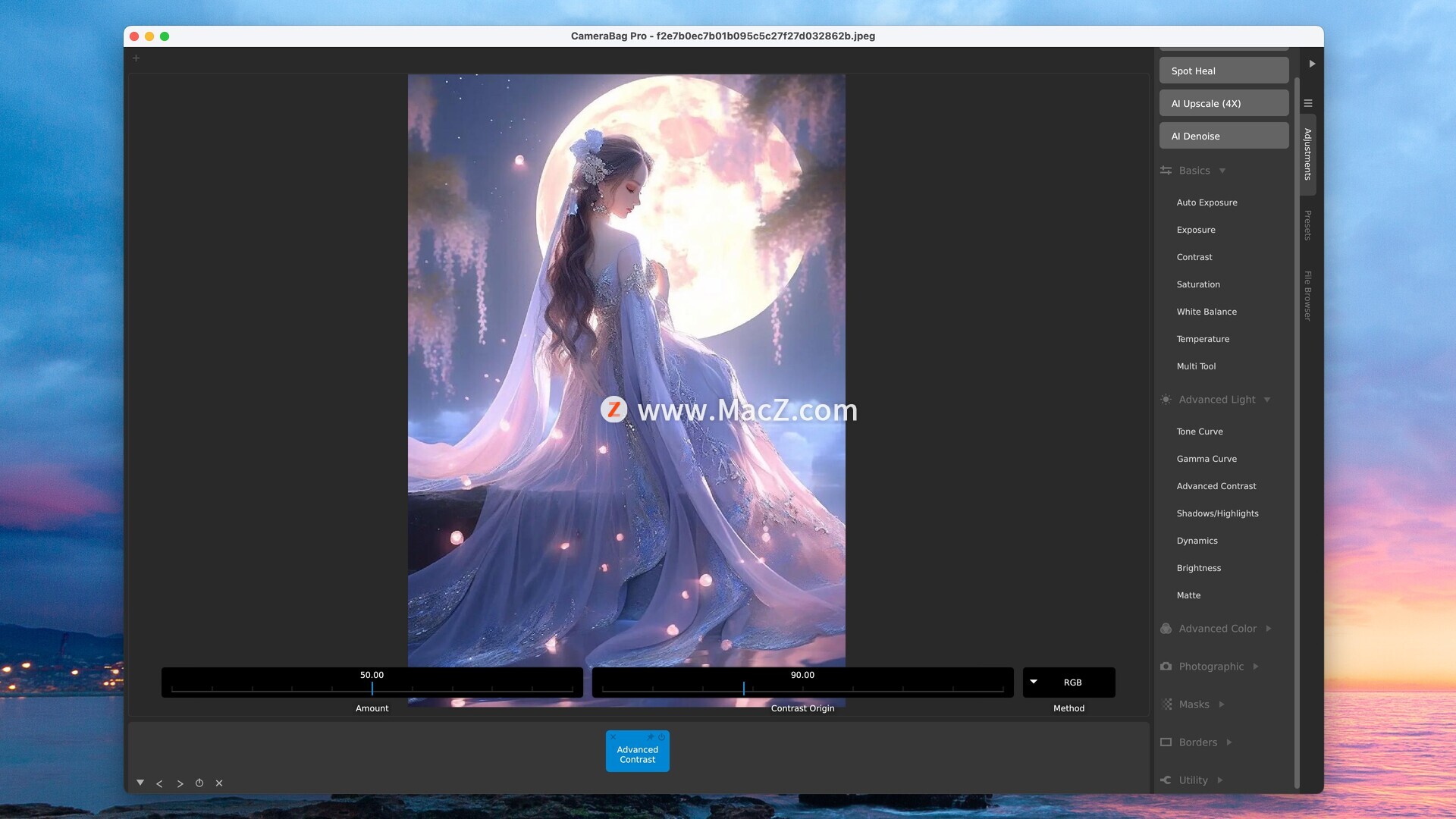The width and height of the screenshot is (1456, 819).
Task: Click the AI Upscale (4X) button
Action: [x=1224, y=103]
